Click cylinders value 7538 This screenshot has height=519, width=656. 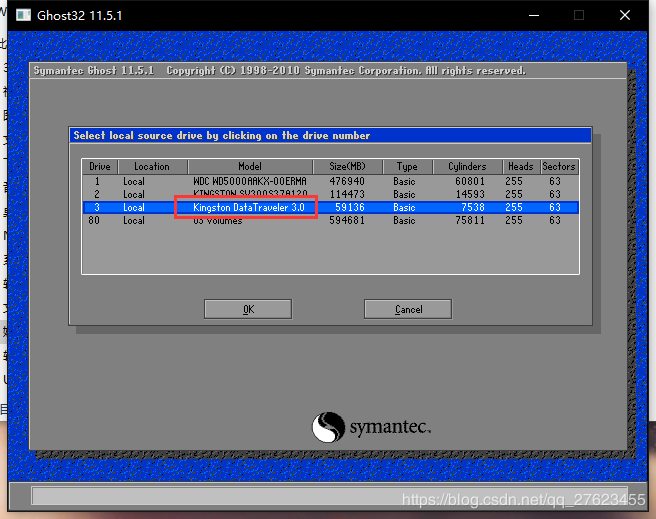[x=473, y=207]
